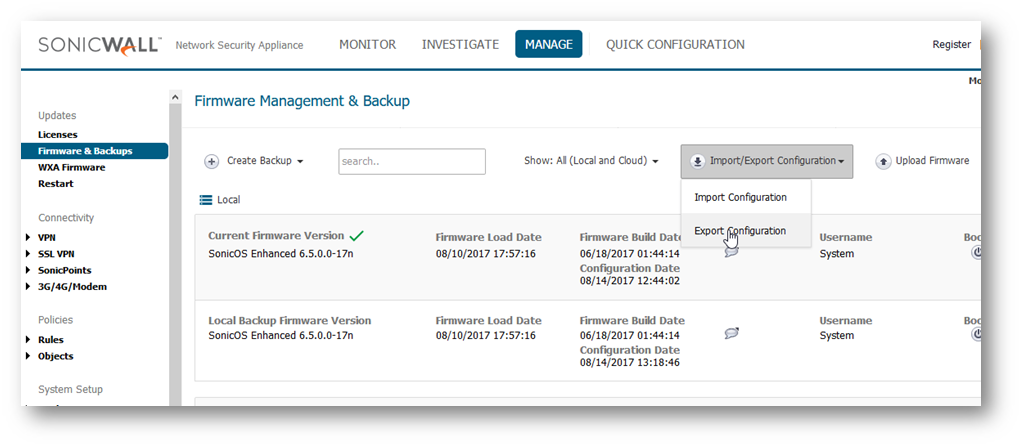This screenshot has width=1023, height=448.
Task: Click the Local Backup Firmware boot icon
Action: point(976,334)
